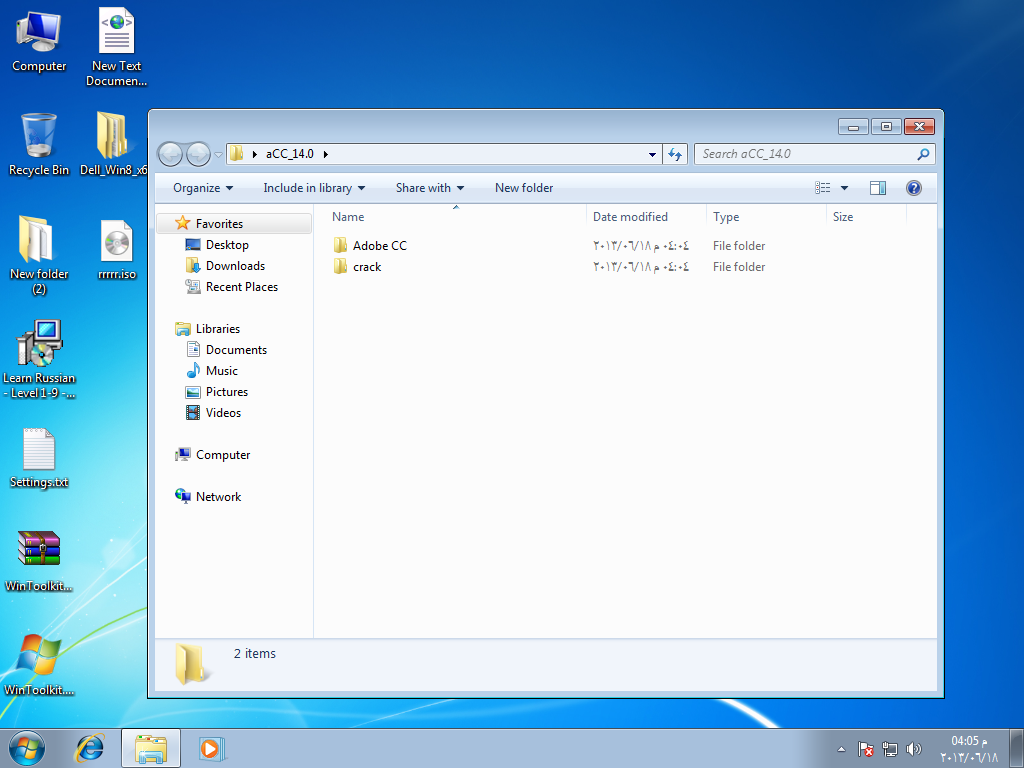Click the Refresh button next to address bar

[675, 154]
